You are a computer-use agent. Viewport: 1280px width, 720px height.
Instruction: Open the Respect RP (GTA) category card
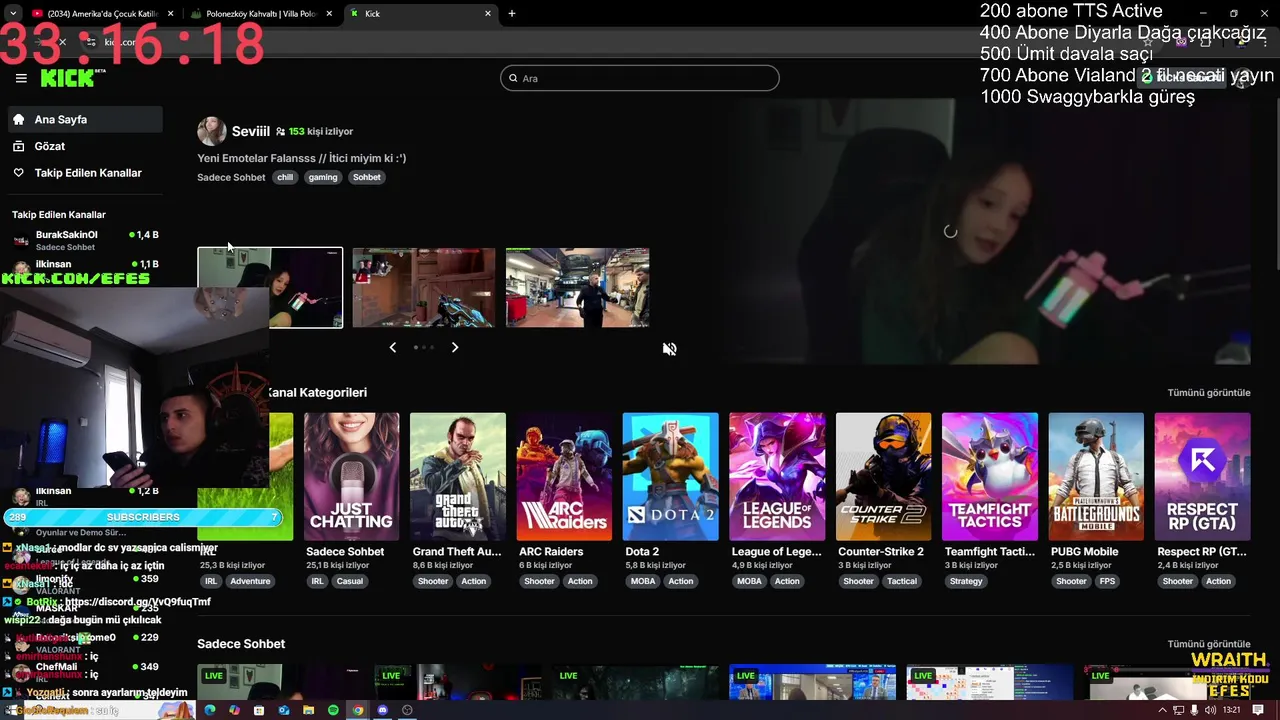(x=1202, y=476)
